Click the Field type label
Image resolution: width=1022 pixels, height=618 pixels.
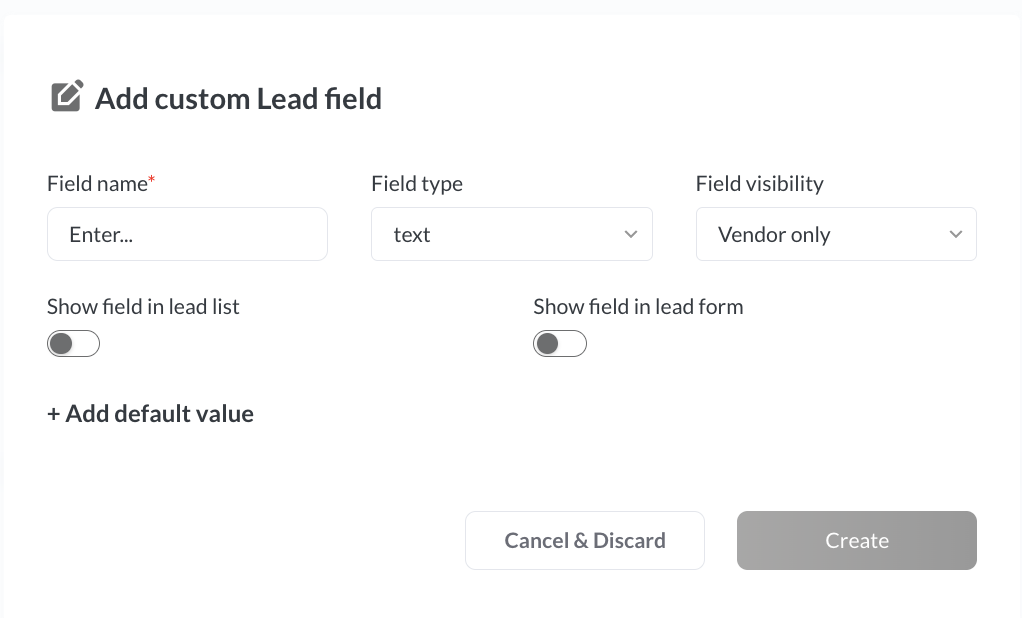pos(417,184)
